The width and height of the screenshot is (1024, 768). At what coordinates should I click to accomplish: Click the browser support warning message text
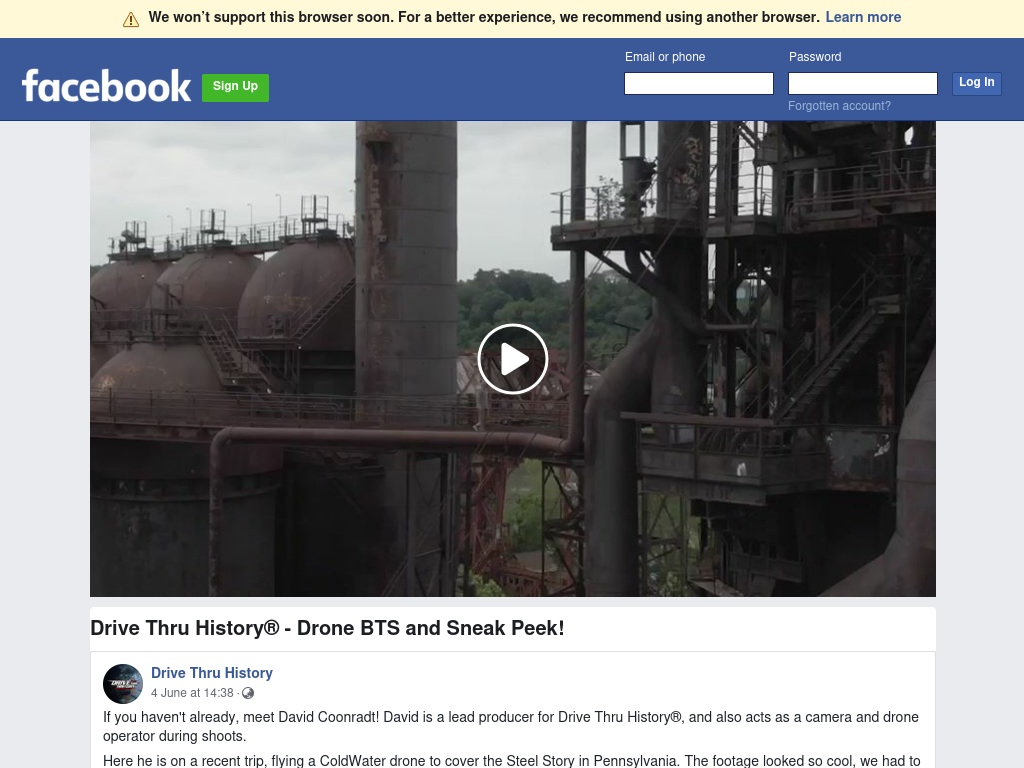pos(484,17)
